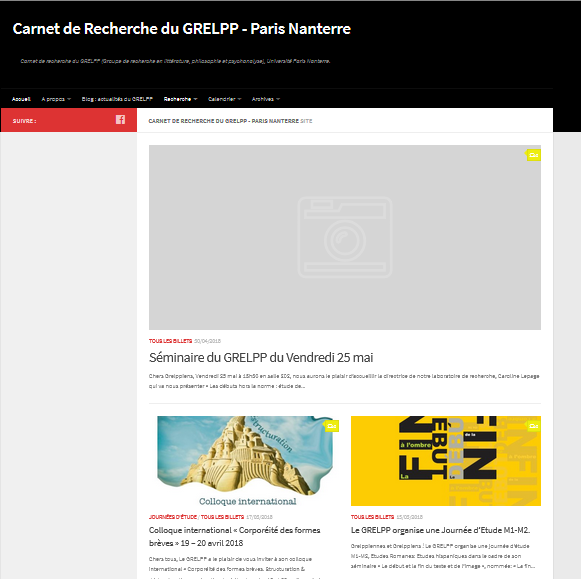Open the Recherche menu
Screen dimensions: 581x579
(177, 99)
